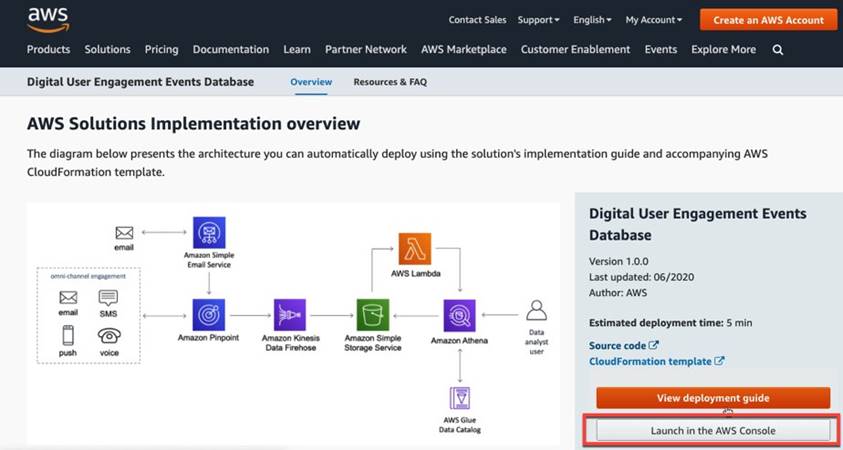The height and width of the screenshot is (450, 843).
Task: Expand the Support dropdown
Action: pos(538,20)
